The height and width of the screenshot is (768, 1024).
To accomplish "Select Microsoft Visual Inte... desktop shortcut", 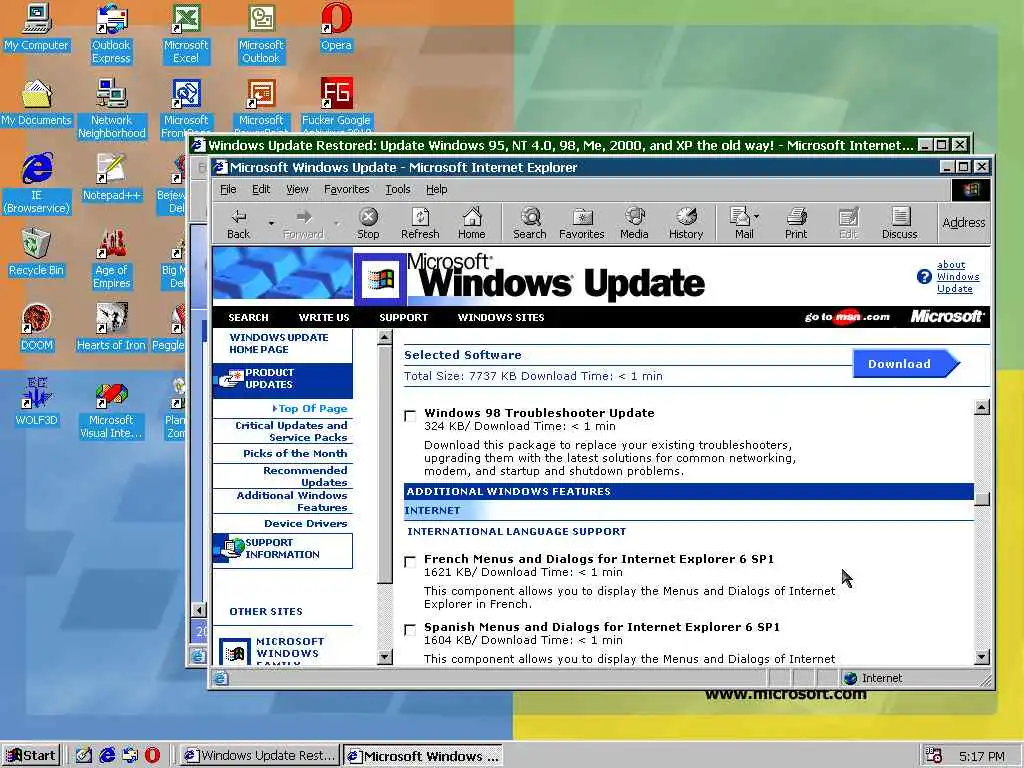I will tap(111, 409).
